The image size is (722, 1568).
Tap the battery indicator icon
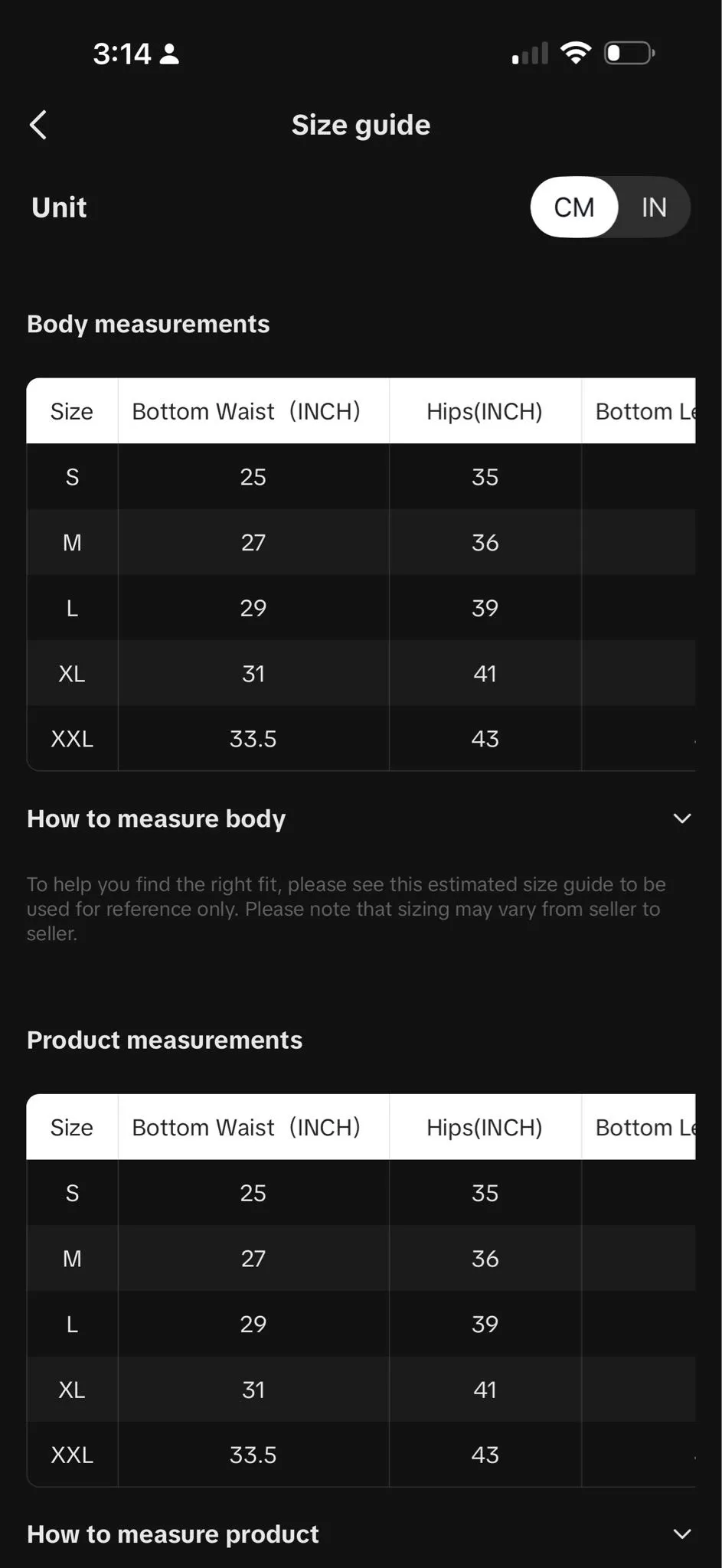(629, 53)
